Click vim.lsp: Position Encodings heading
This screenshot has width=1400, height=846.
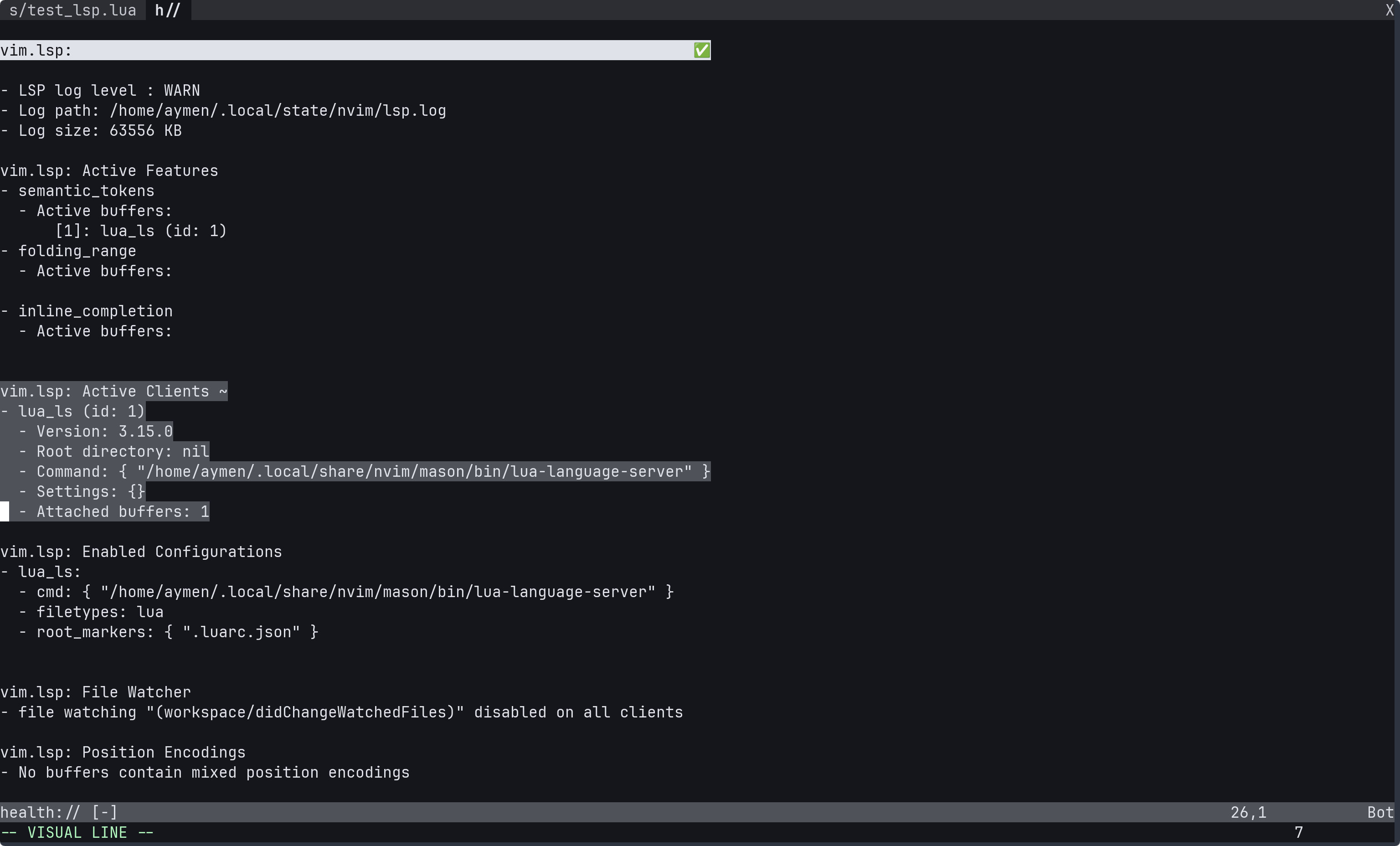coord(123,753)
